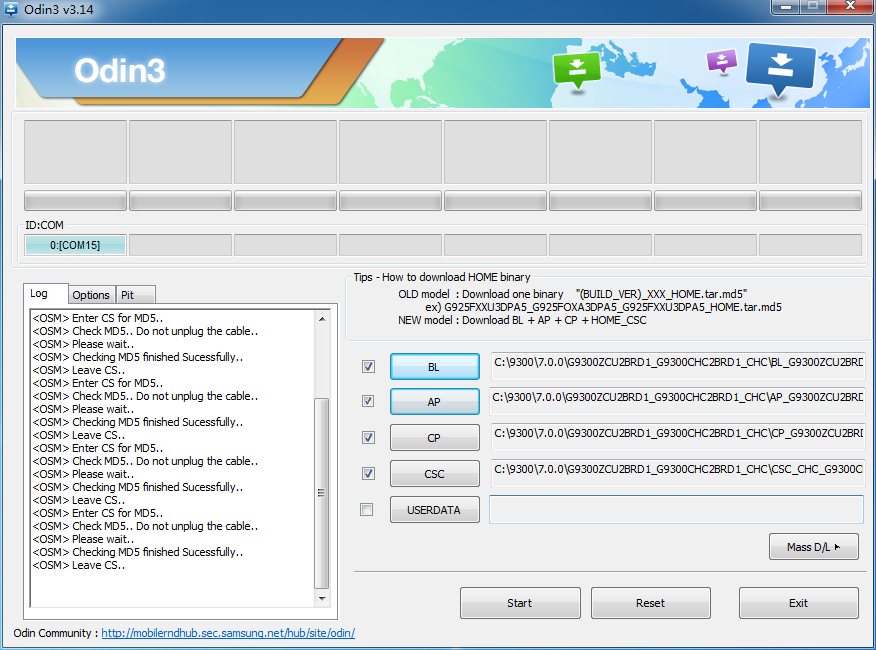Uncheck the BL file checkbox

[x=368, y=367]
